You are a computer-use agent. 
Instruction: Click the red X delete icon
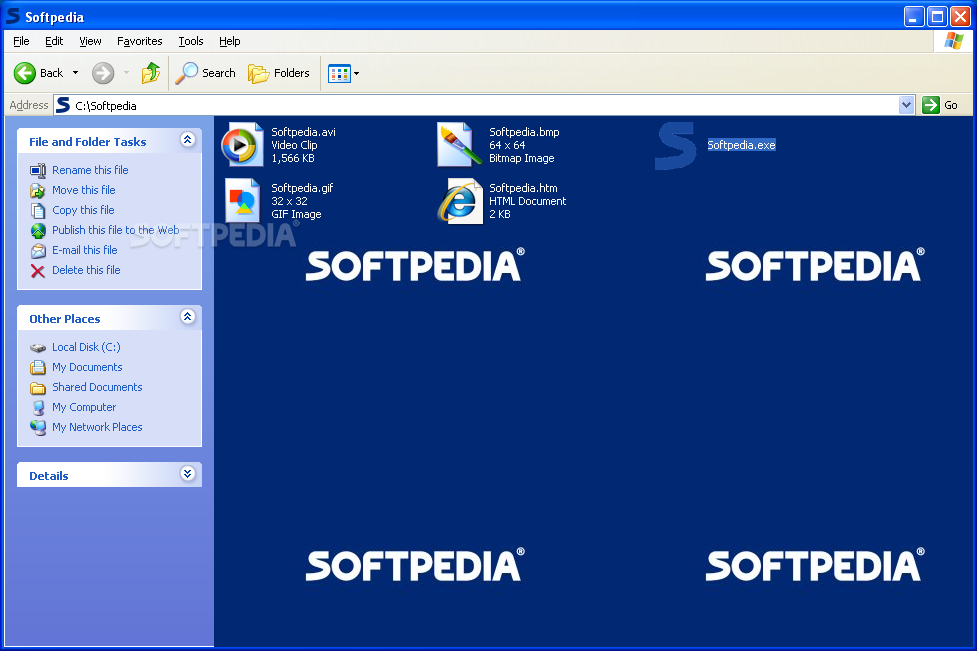click(38, 271)
